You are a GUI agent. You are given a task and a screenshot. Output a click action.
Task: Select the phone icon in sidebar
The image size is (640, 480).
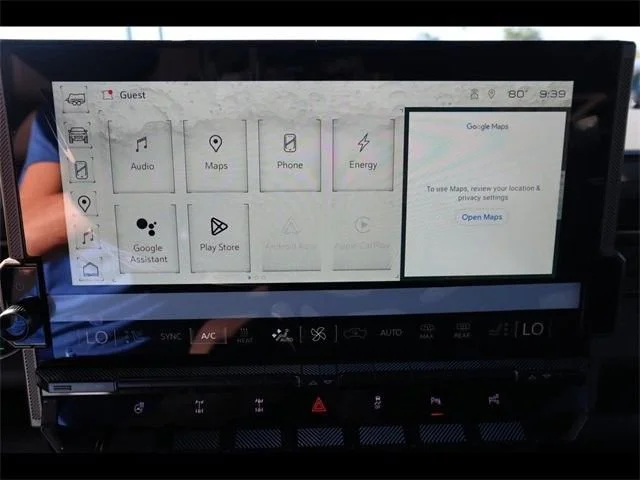[x=81, y=169]
